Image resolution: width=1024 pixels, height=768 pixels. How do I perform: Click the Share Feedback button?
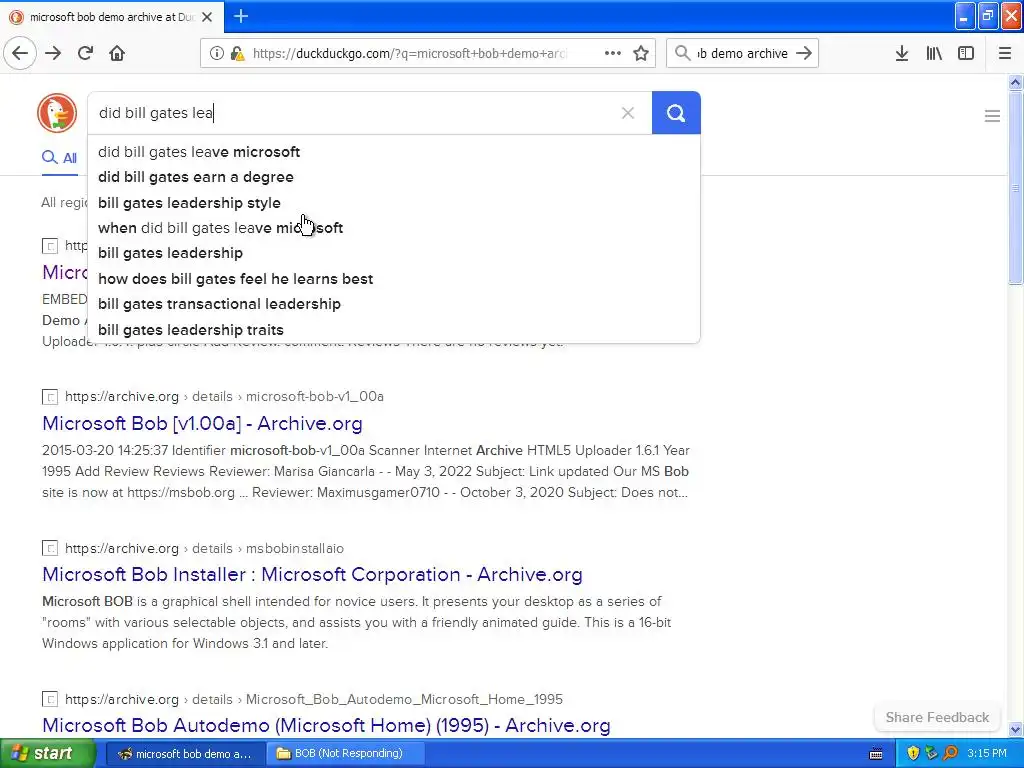coord(937,717)
